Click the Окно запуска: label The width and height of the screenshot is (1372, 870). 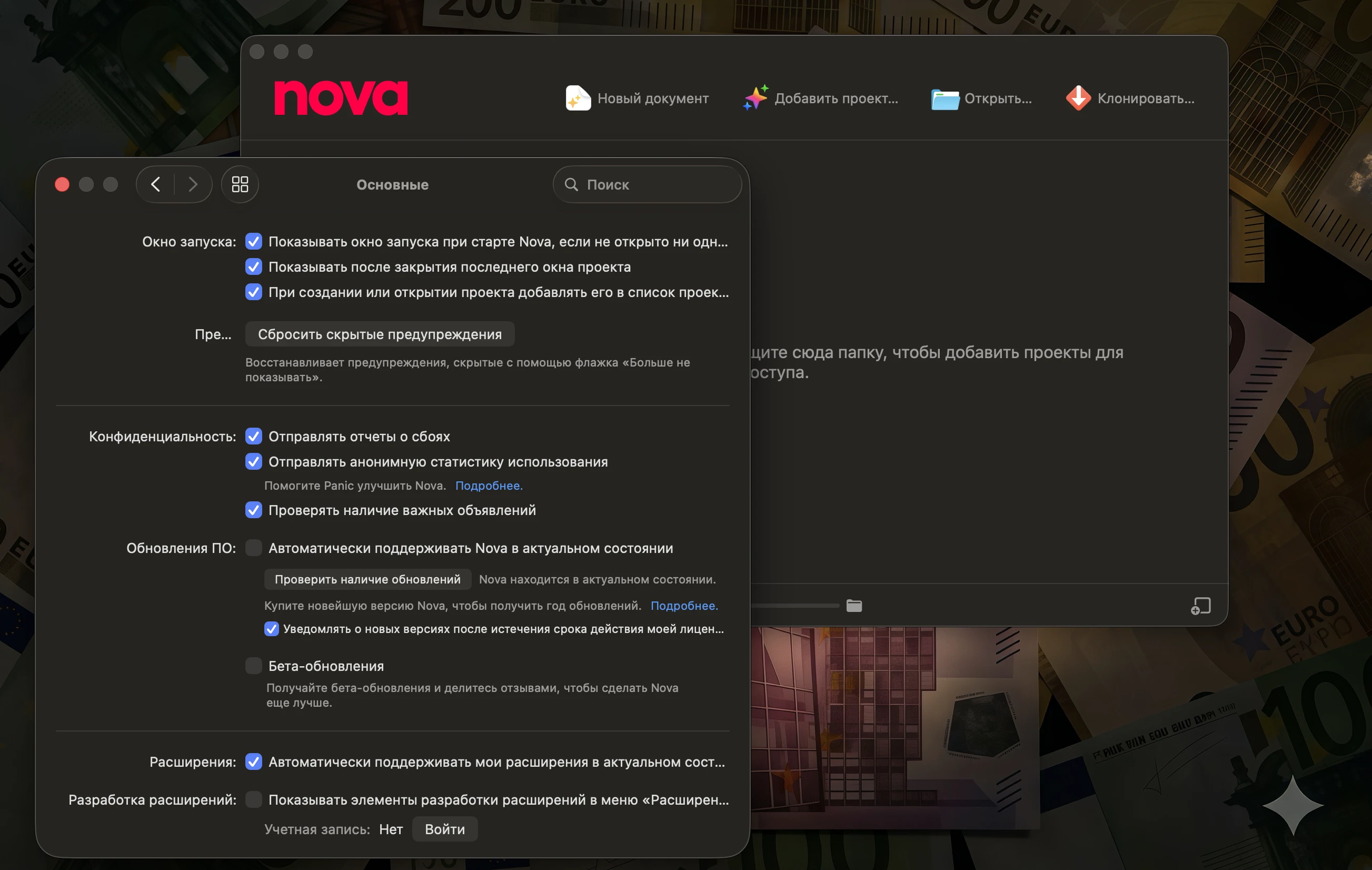tap(189, 242)
